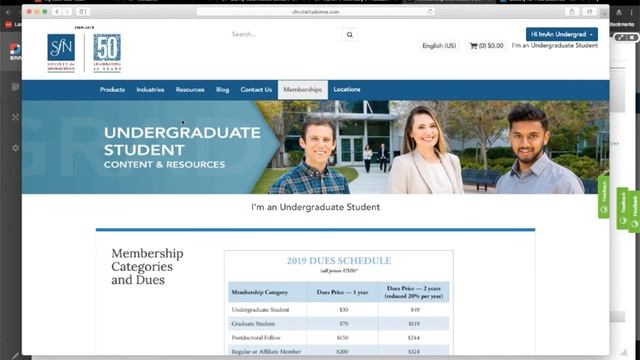640x360 pixels.
Task: Click the Safari address bar
Action: [316, 12]
